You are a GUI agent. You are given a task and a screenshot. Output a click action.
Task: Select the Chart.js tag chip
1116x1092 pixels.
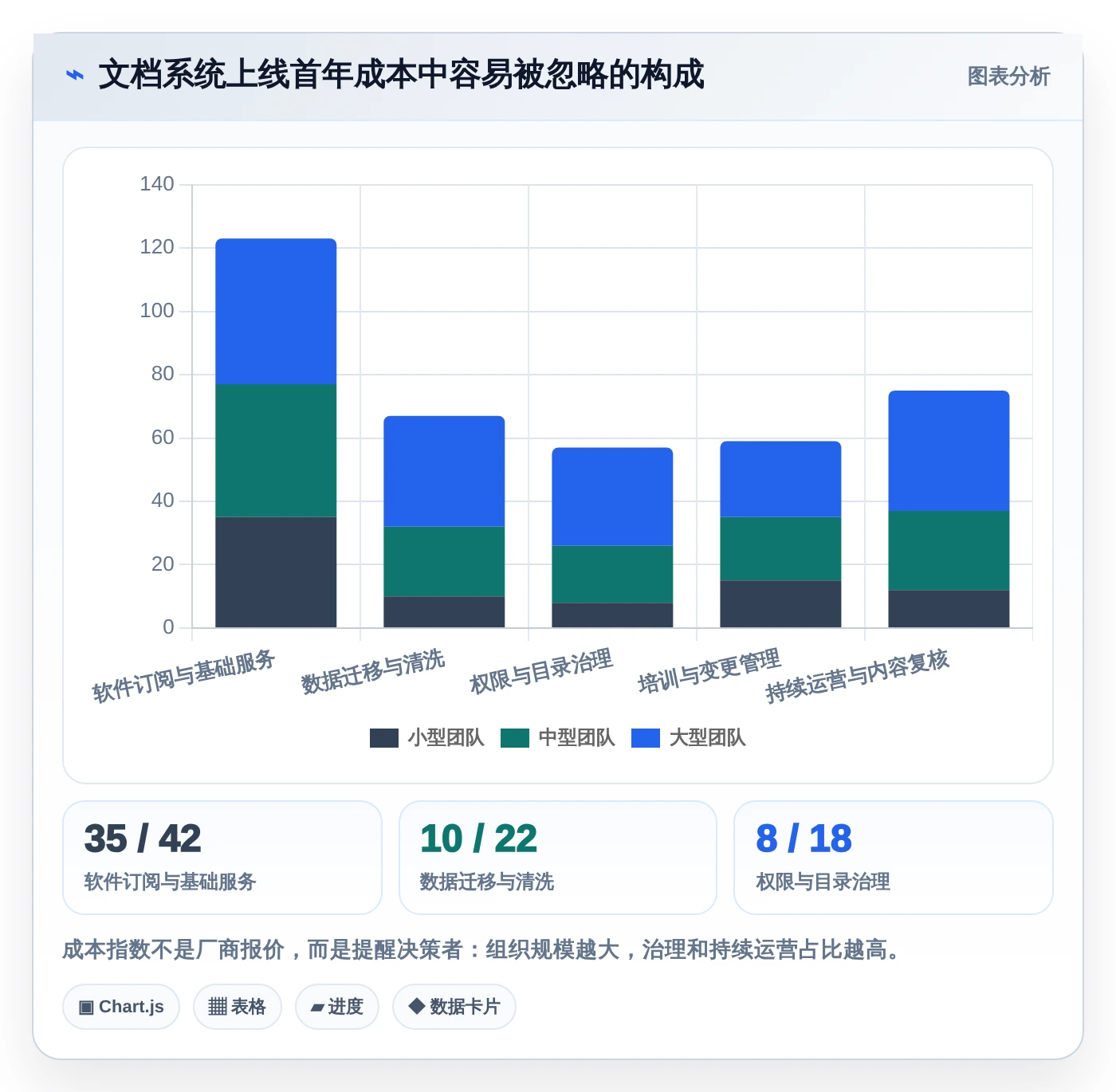point(121,1007)
